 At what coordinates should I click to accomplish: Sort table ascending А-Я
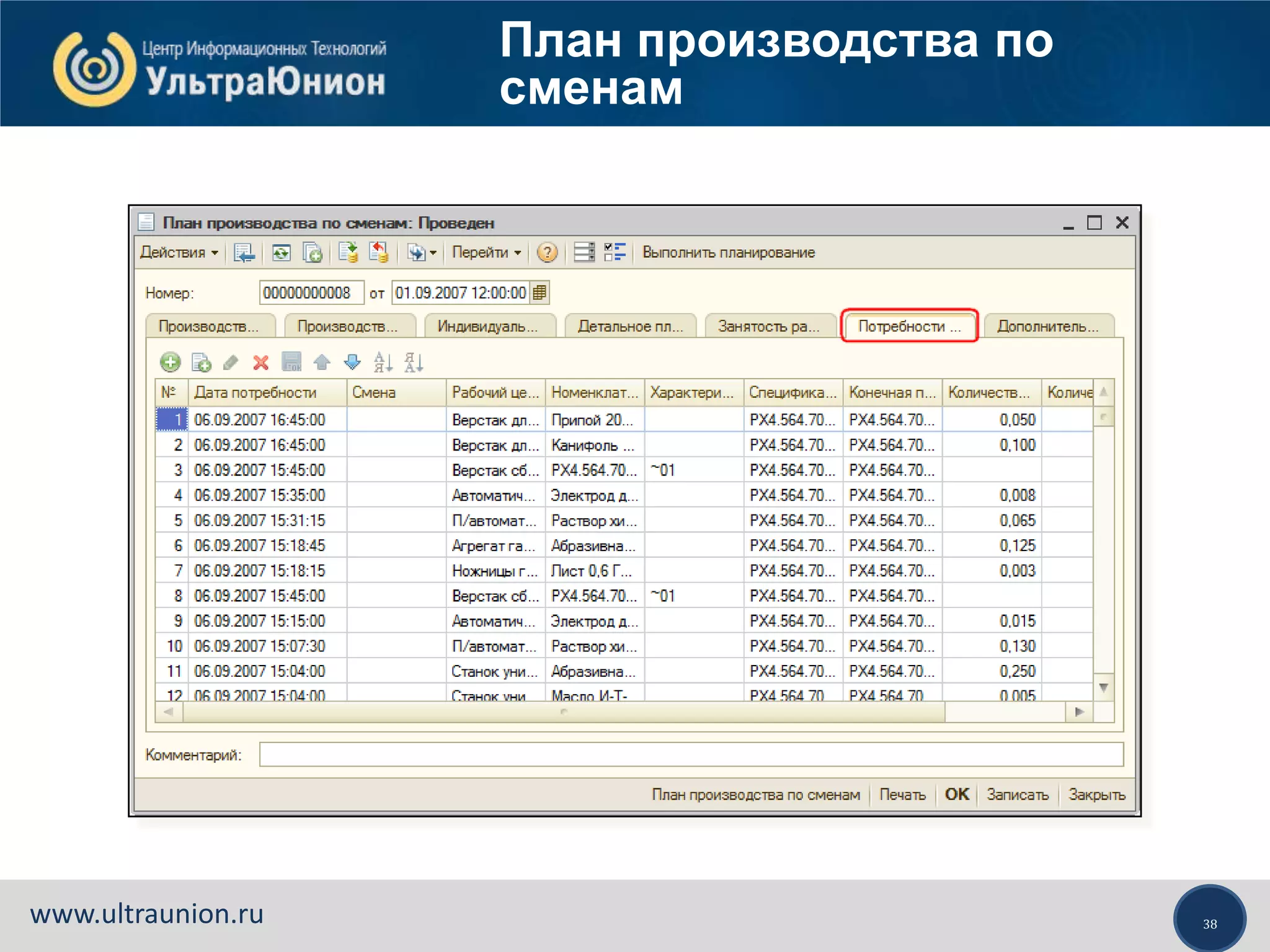383,362
